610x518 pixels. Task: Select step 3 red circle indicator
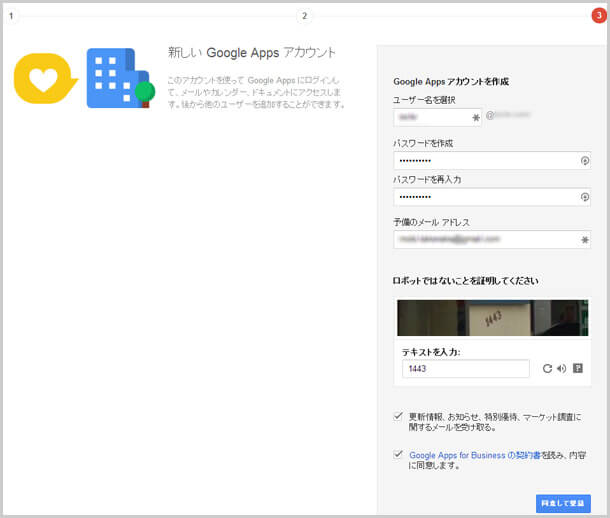(599, 16)
